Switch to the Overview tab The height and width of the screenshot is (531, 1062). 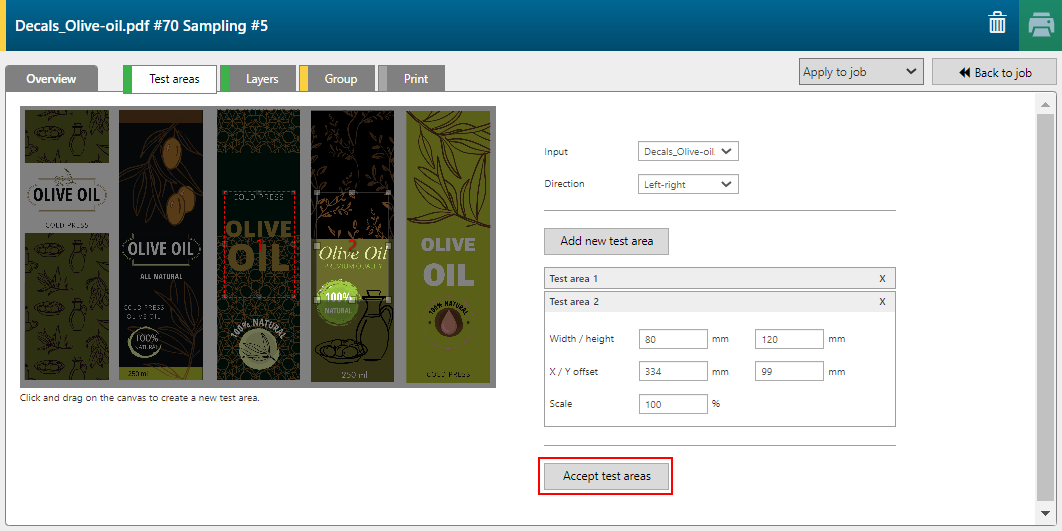click(x=51, y=79)
